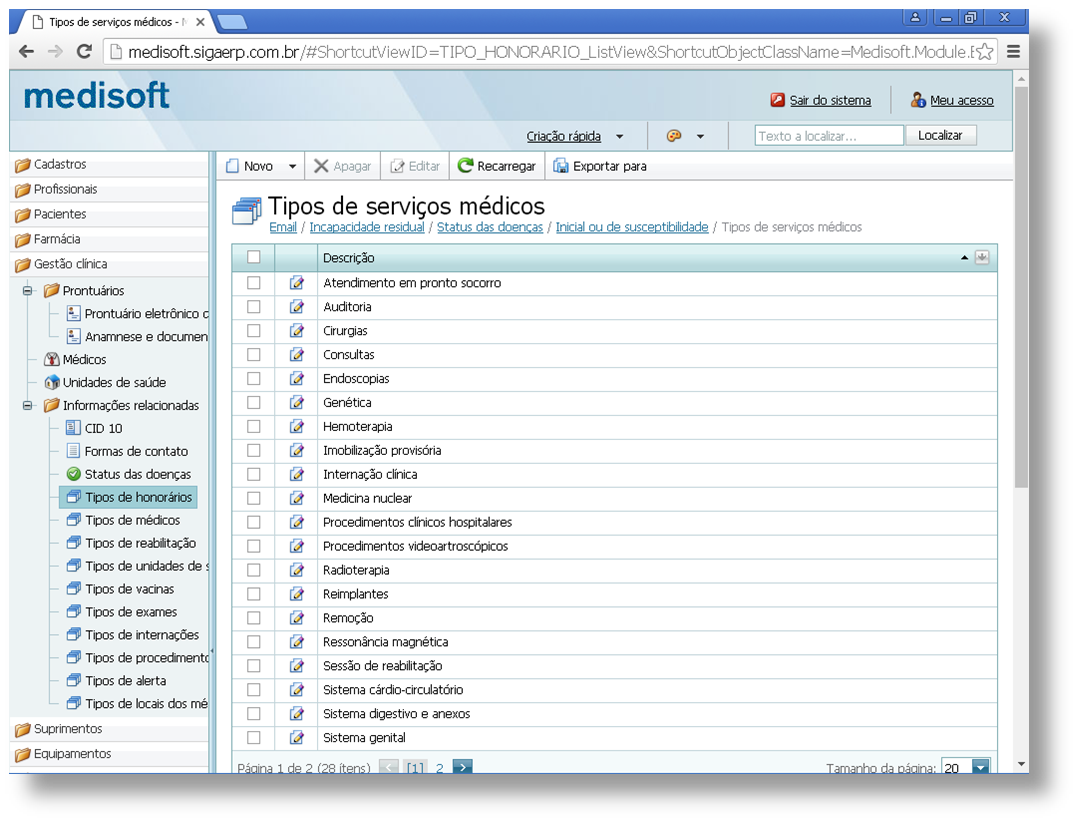Open the Equipamentos menu group
The height and width of the screenshot is (823, 1078).
109,754
